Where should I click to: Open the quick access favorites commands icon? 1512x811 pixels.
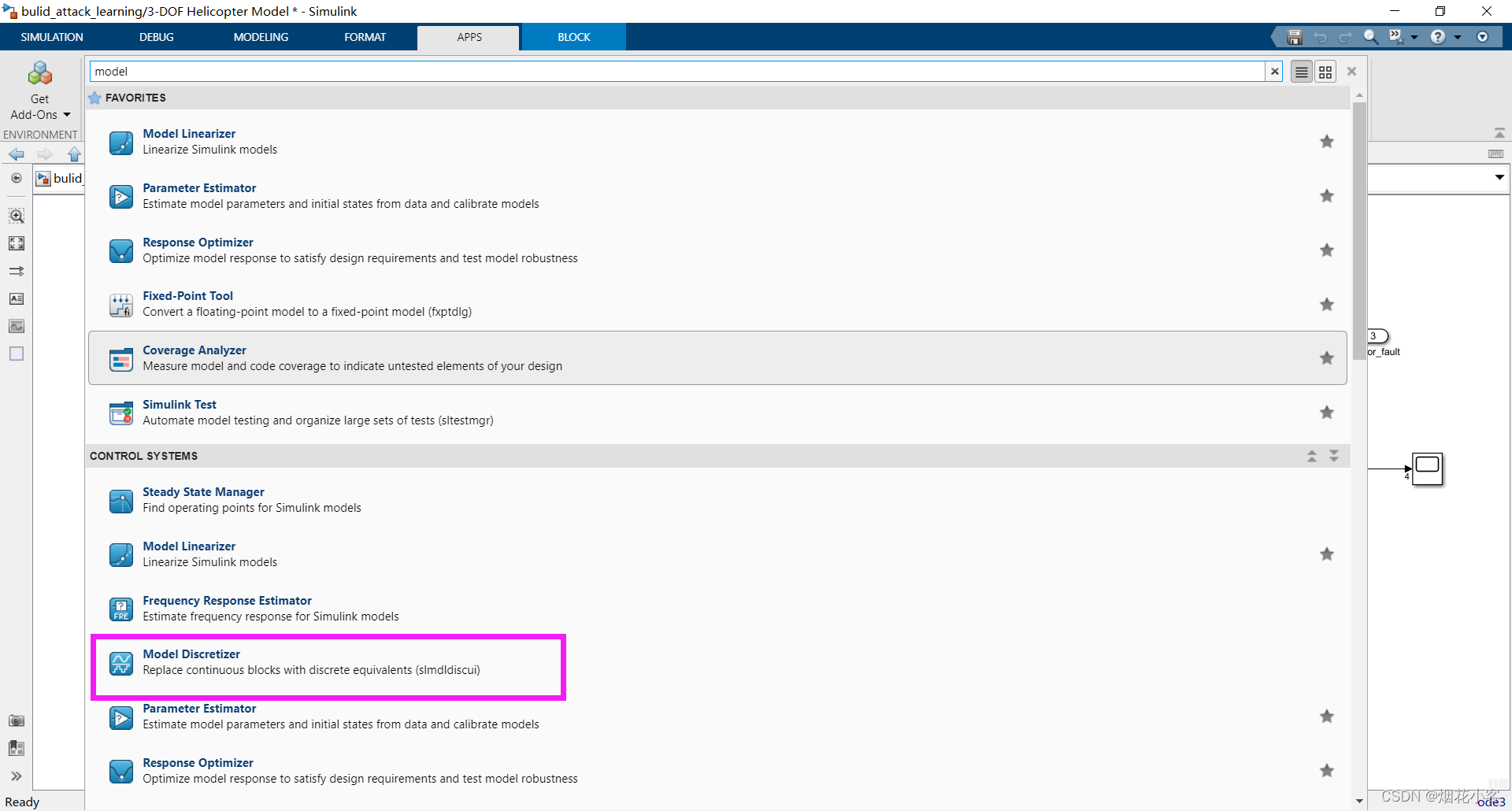(x=1395, y=37)
